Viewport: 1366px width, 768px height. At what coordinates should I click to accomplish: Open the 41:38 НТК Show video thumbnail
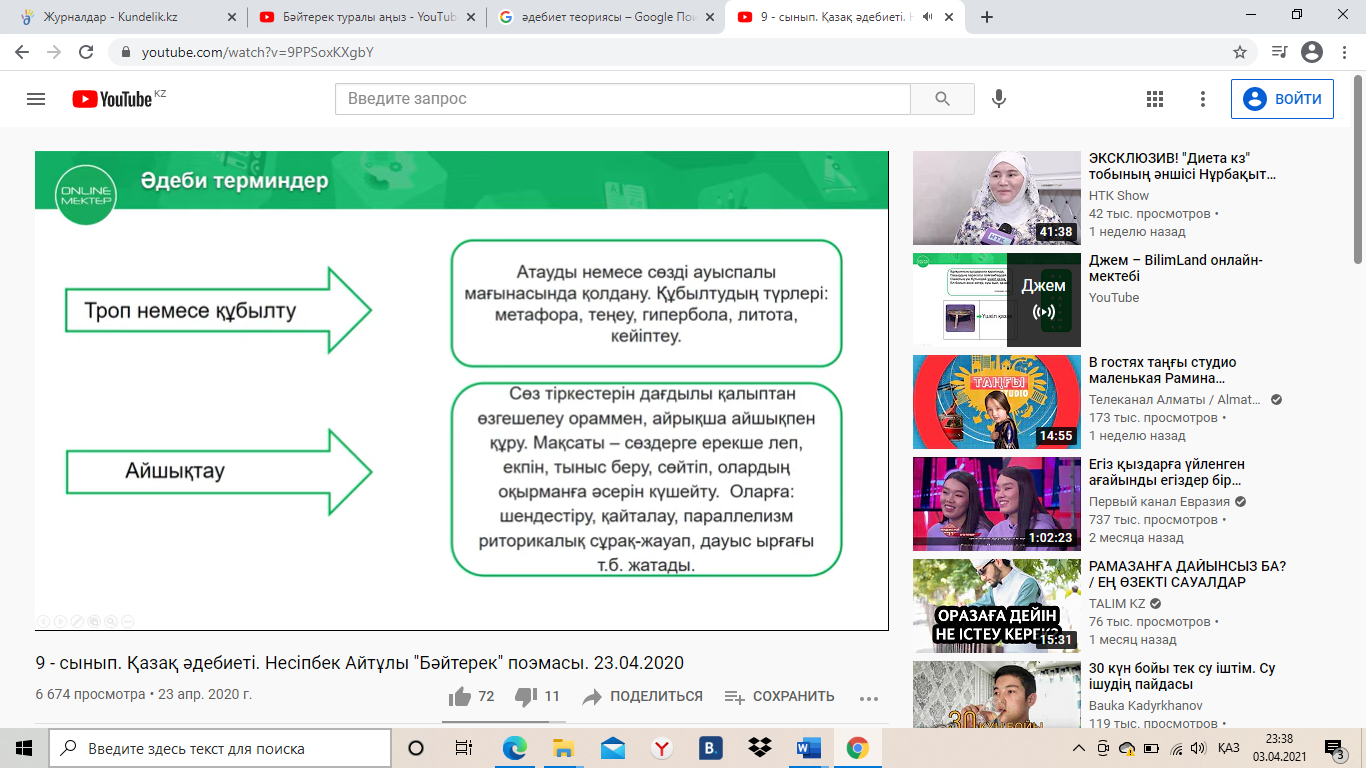(x=997, y=198)
